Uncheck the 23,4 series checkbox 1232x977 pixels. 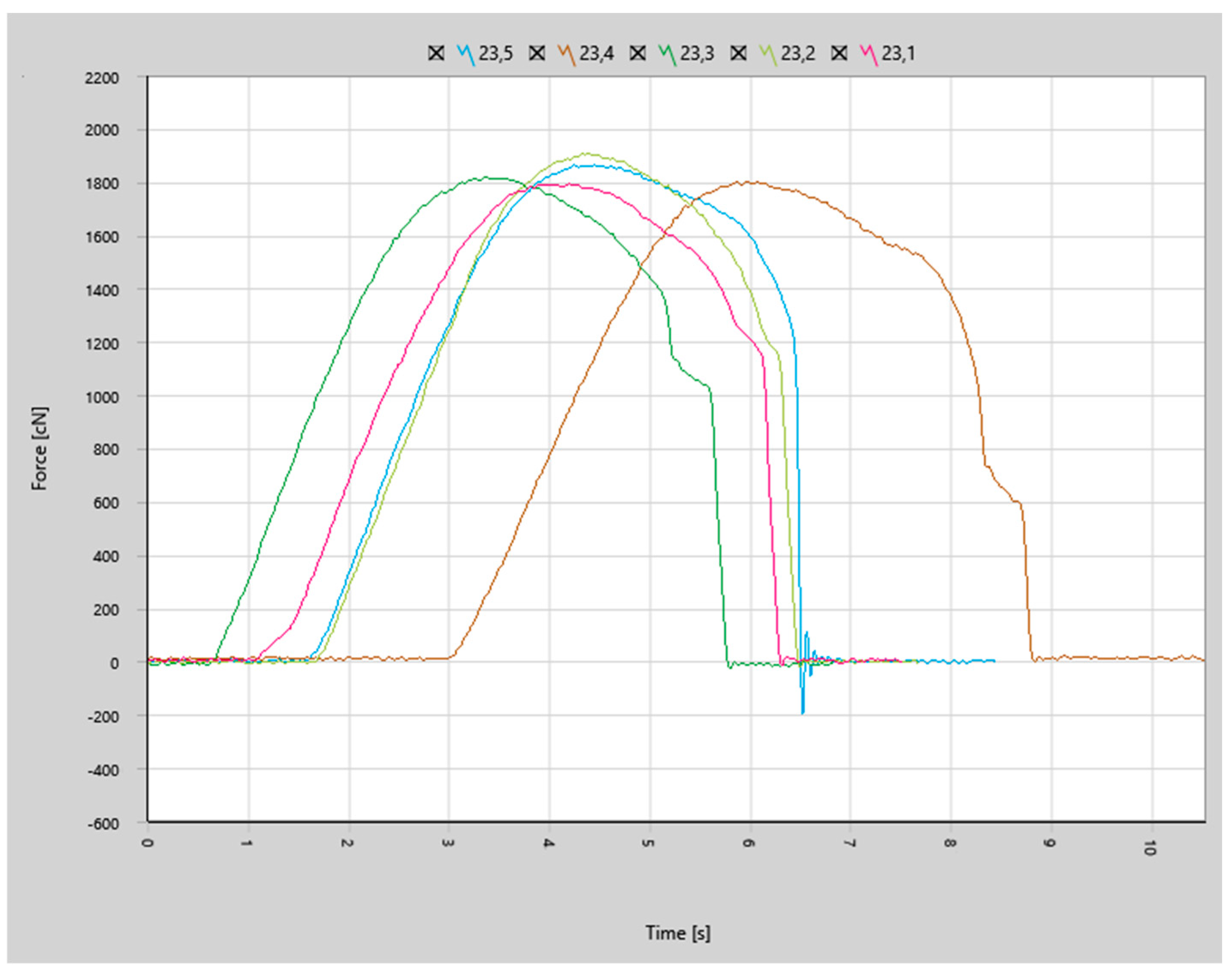point(537,53)
